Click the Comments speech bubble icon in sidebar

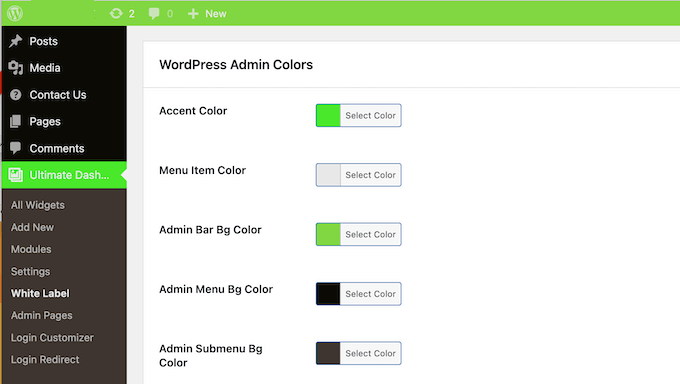pyautogui.click(x=16, y=148)
